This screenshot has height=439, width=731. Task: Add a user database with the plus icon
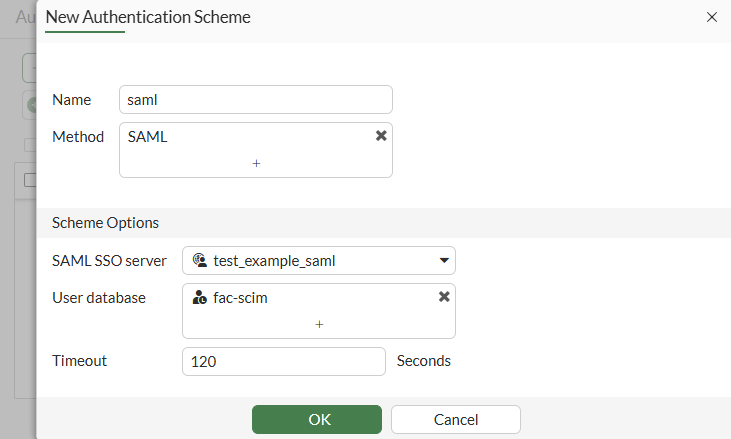click(319, 324)
